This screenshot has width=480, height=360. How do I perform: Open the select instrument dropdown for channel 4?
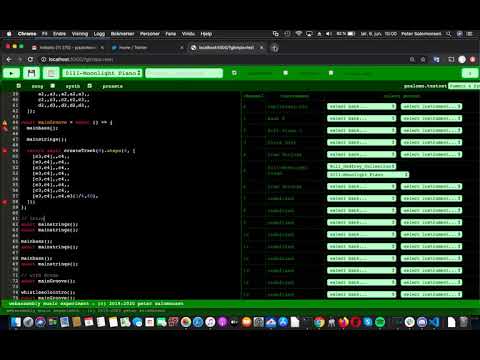tap(431, 154)
